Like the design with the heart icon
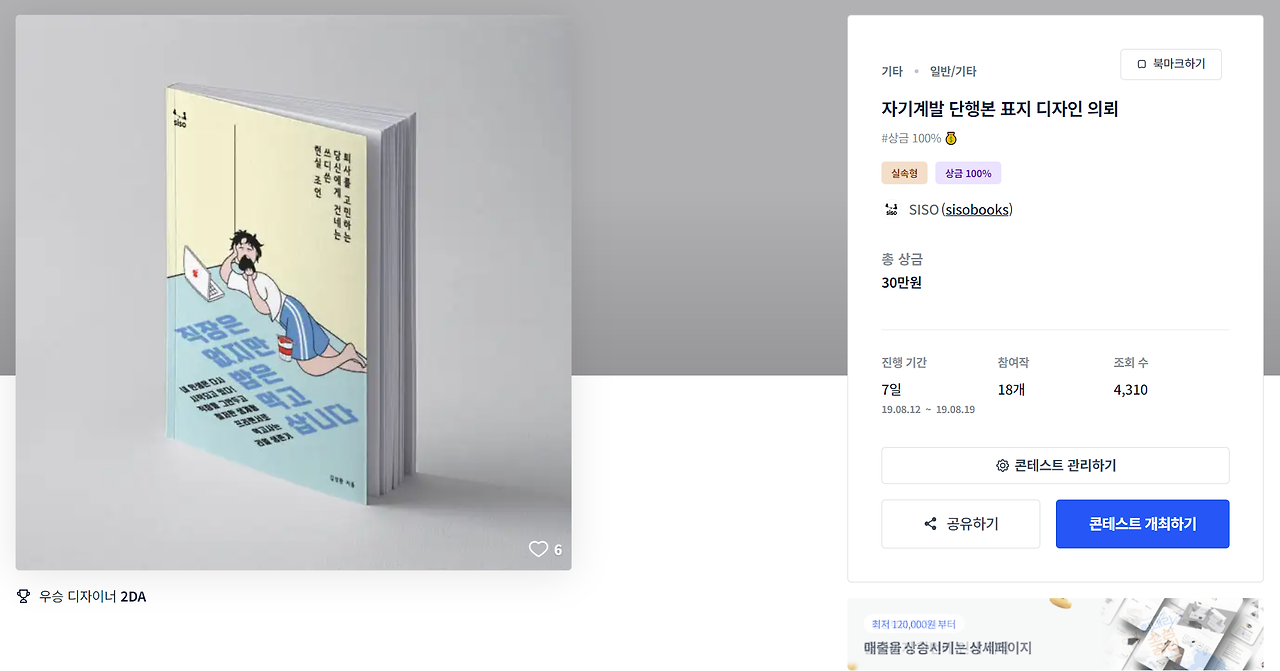 click(x=538, y=549)
